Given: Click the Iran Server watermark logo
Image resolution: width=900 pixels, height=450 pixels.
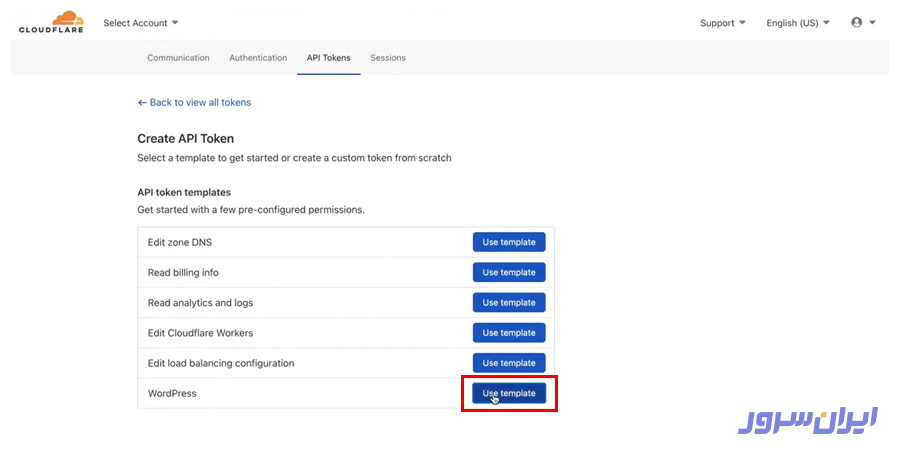Looking at the screenshot, I should pyautogui.click(x=808, y=420).
